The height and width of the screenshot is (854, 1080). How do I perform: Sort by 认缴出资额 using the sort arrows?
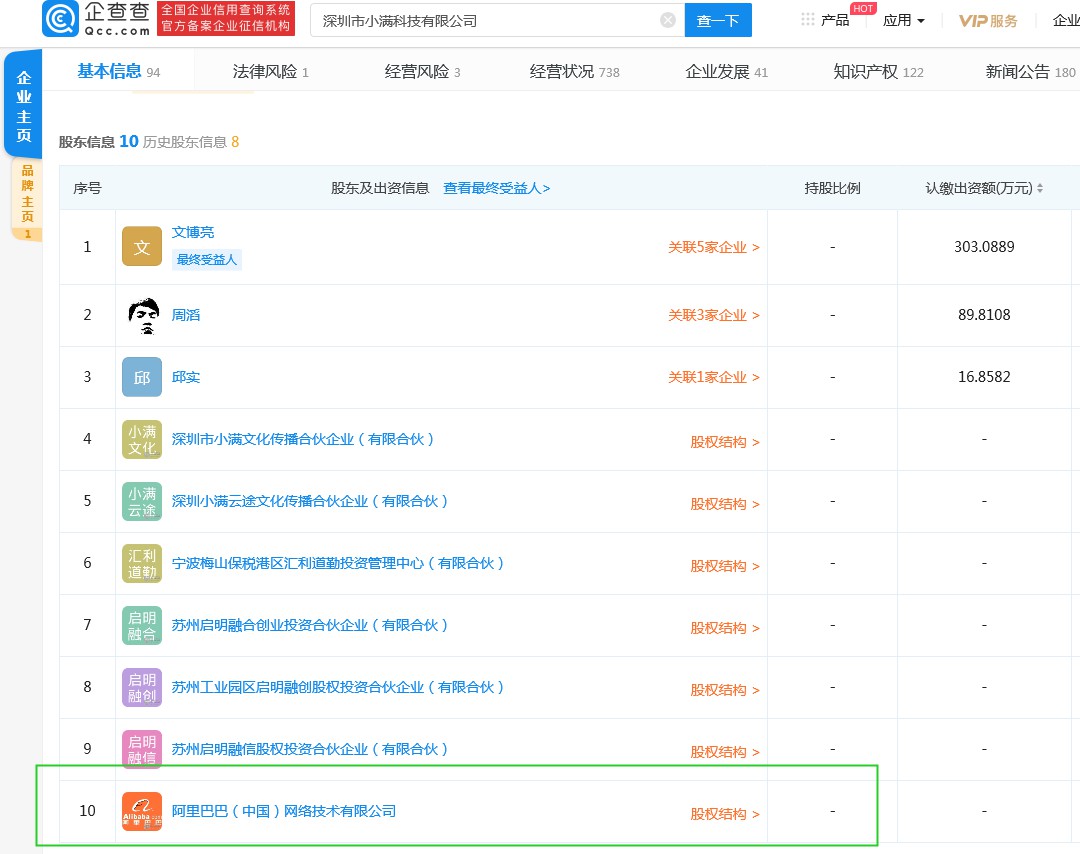click(1039, 188)
